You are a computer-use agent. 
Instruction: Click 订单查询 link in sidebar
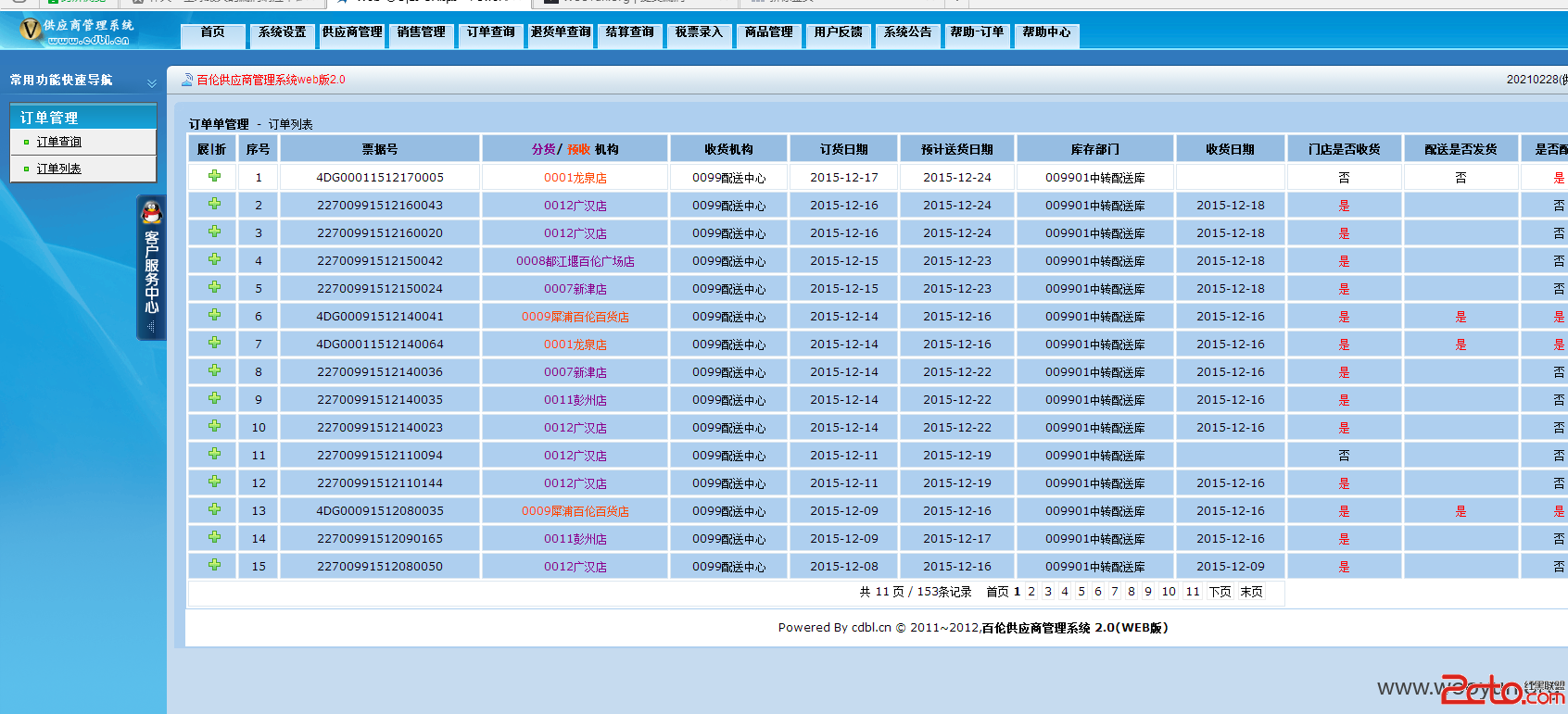[59, 142]
